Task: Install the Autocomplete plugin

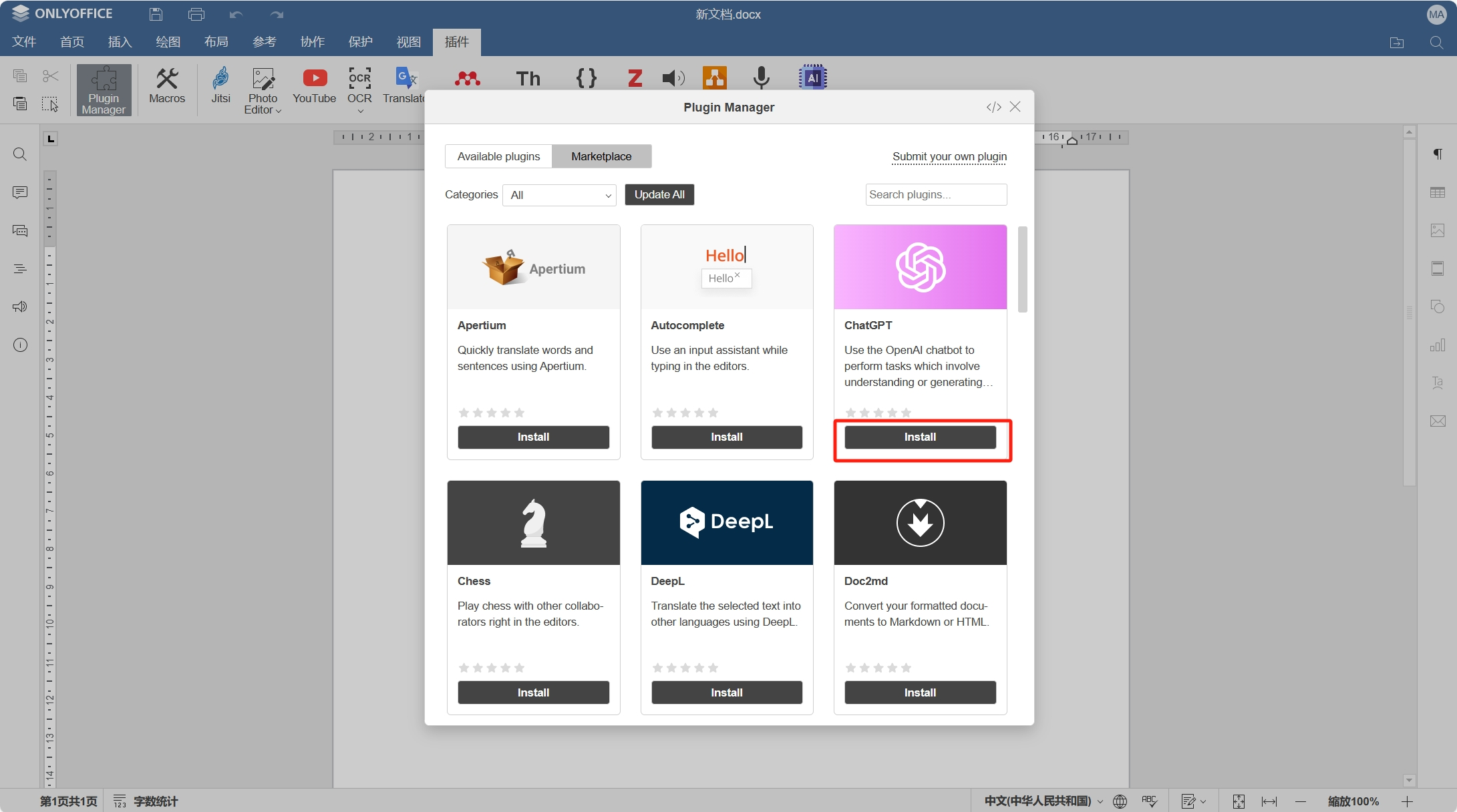Action: click(x=727, y=437)
